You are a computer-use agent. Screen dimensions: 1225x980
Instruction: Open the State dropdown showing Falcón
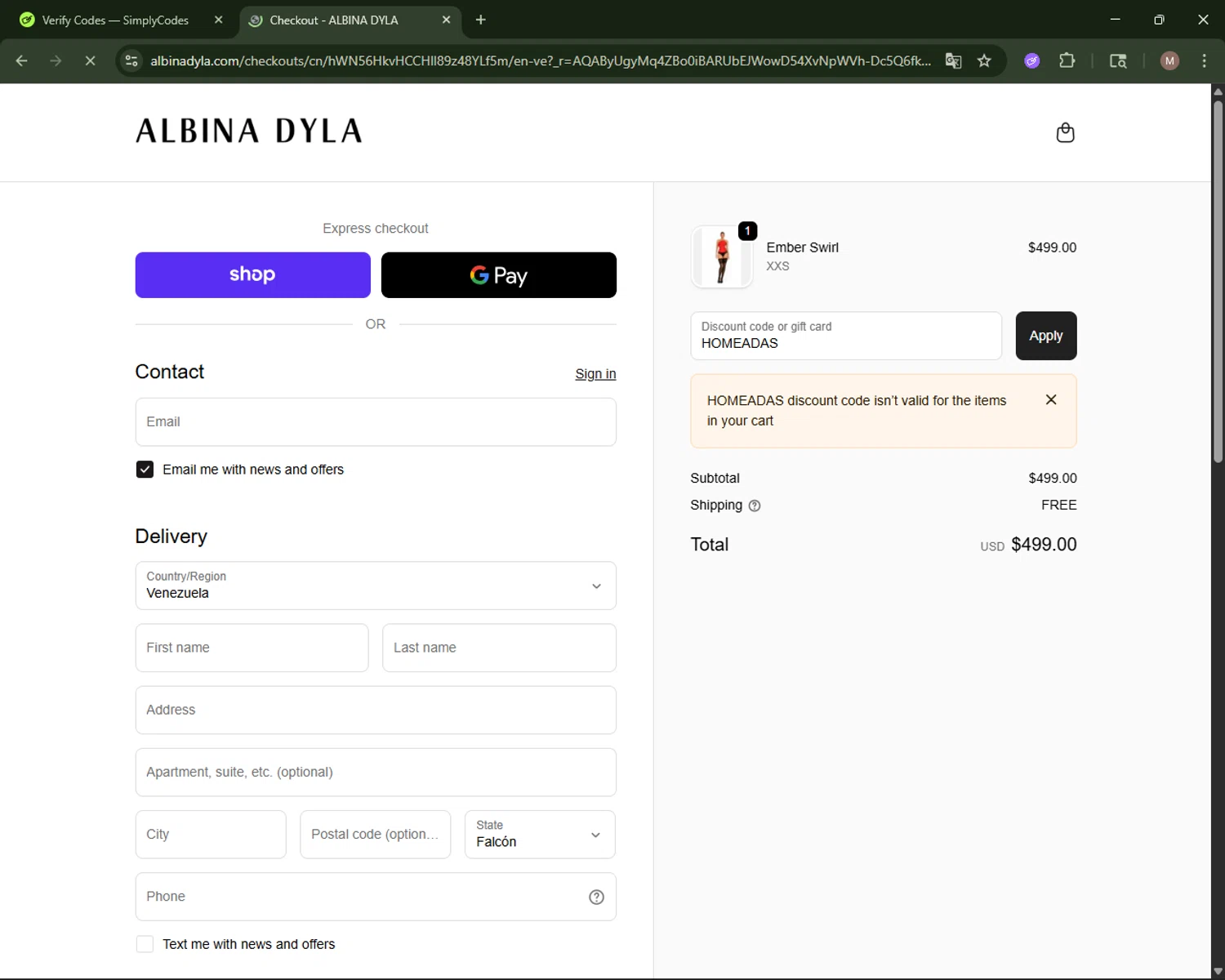[x=540, y=835]
